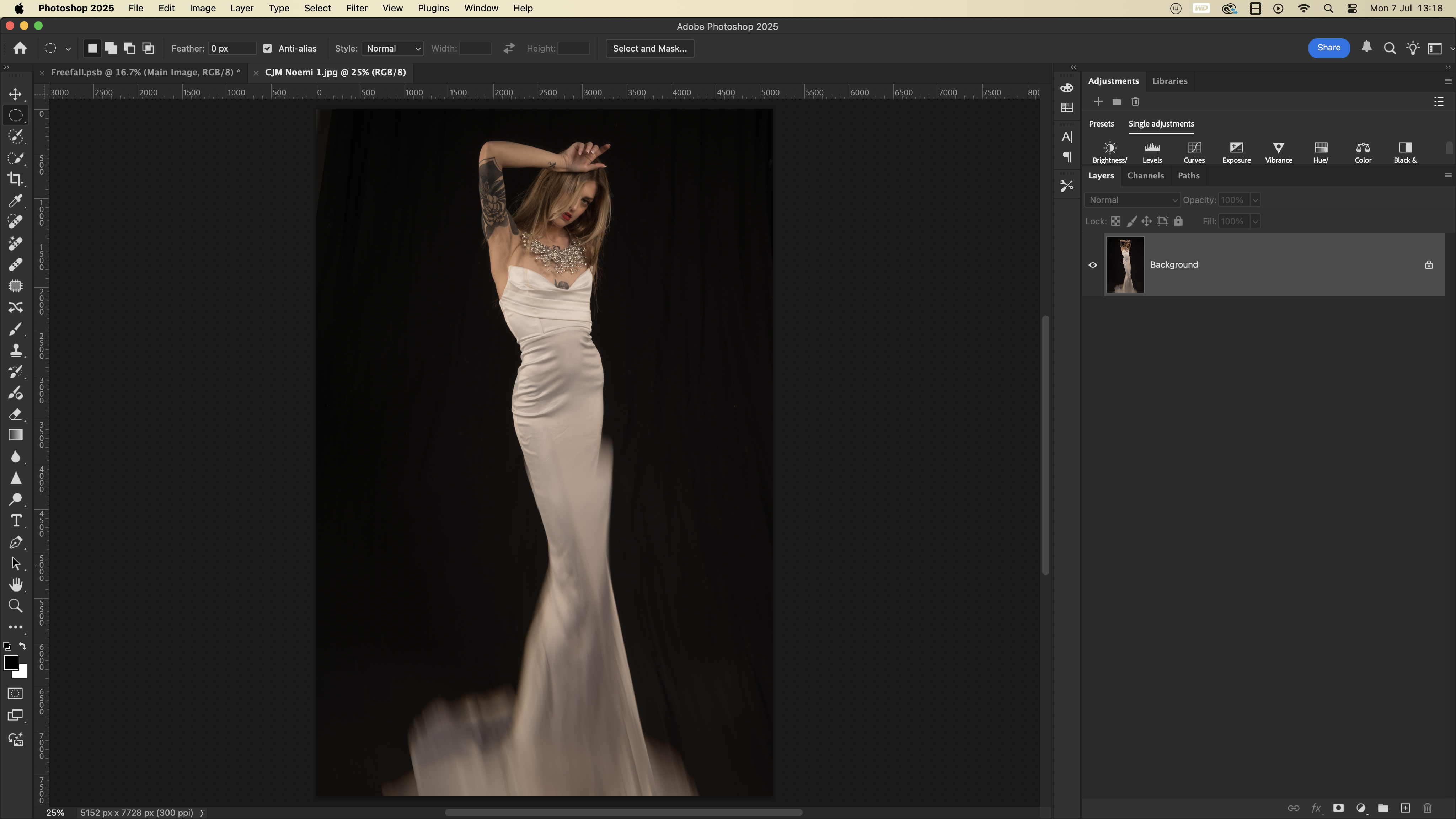This screenshot has width=1456, height=819.
Task: Open the Style dropdown
Action: point(393,49)
